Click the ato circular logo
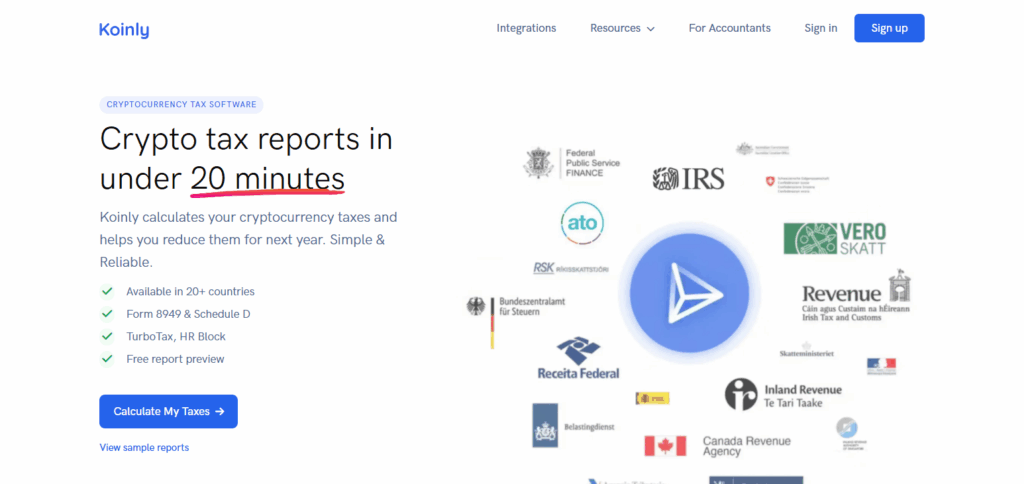 coord(582,222)
